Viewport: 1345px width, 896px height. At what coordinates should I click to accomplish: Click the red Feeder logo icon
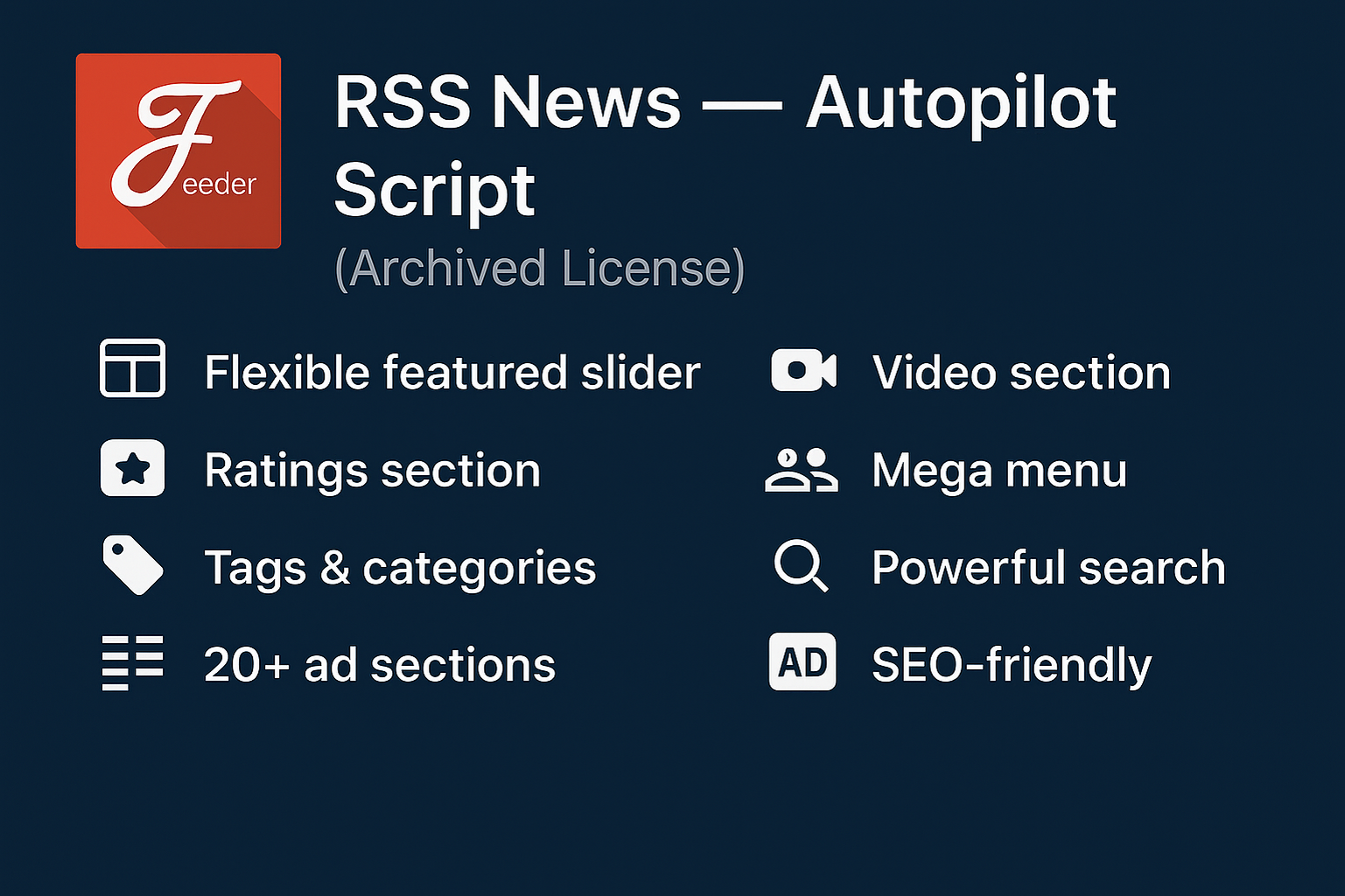click(x=179, y=151)
